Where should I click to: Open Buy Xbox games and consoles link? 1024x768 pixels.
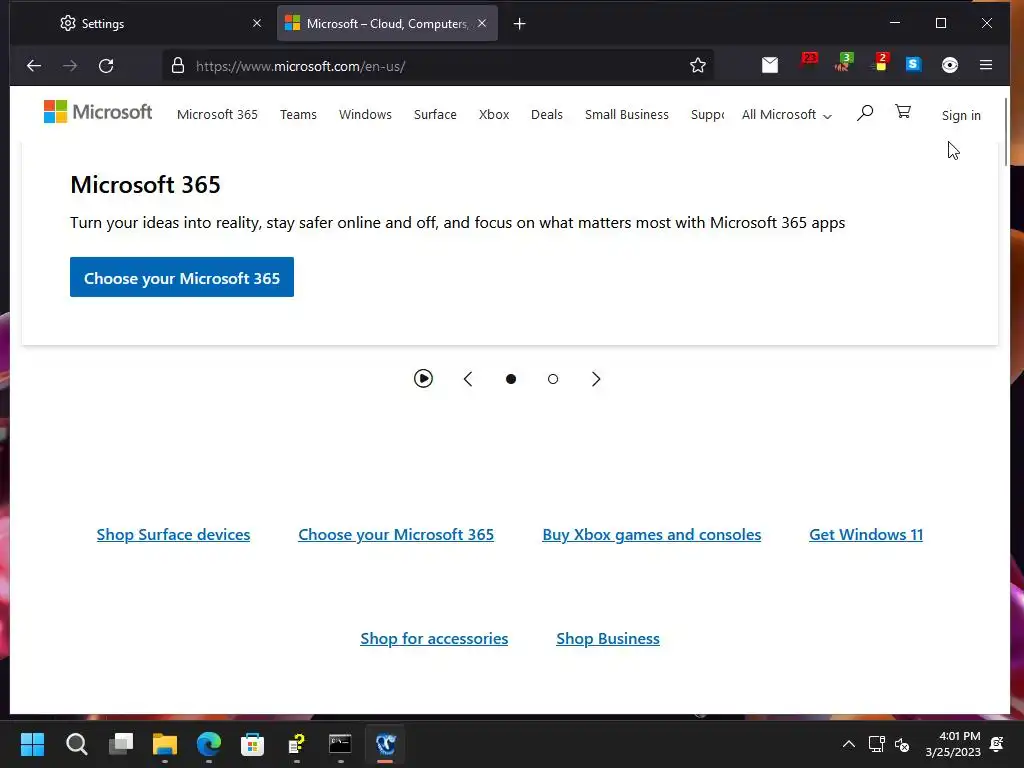651,534
